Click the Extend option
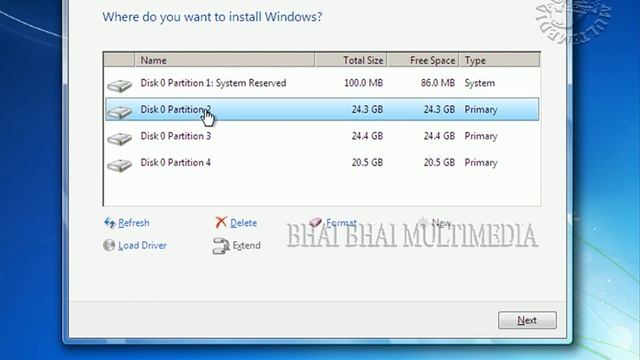The width and height of the screenshot is (640, 360). coord(247,245)
